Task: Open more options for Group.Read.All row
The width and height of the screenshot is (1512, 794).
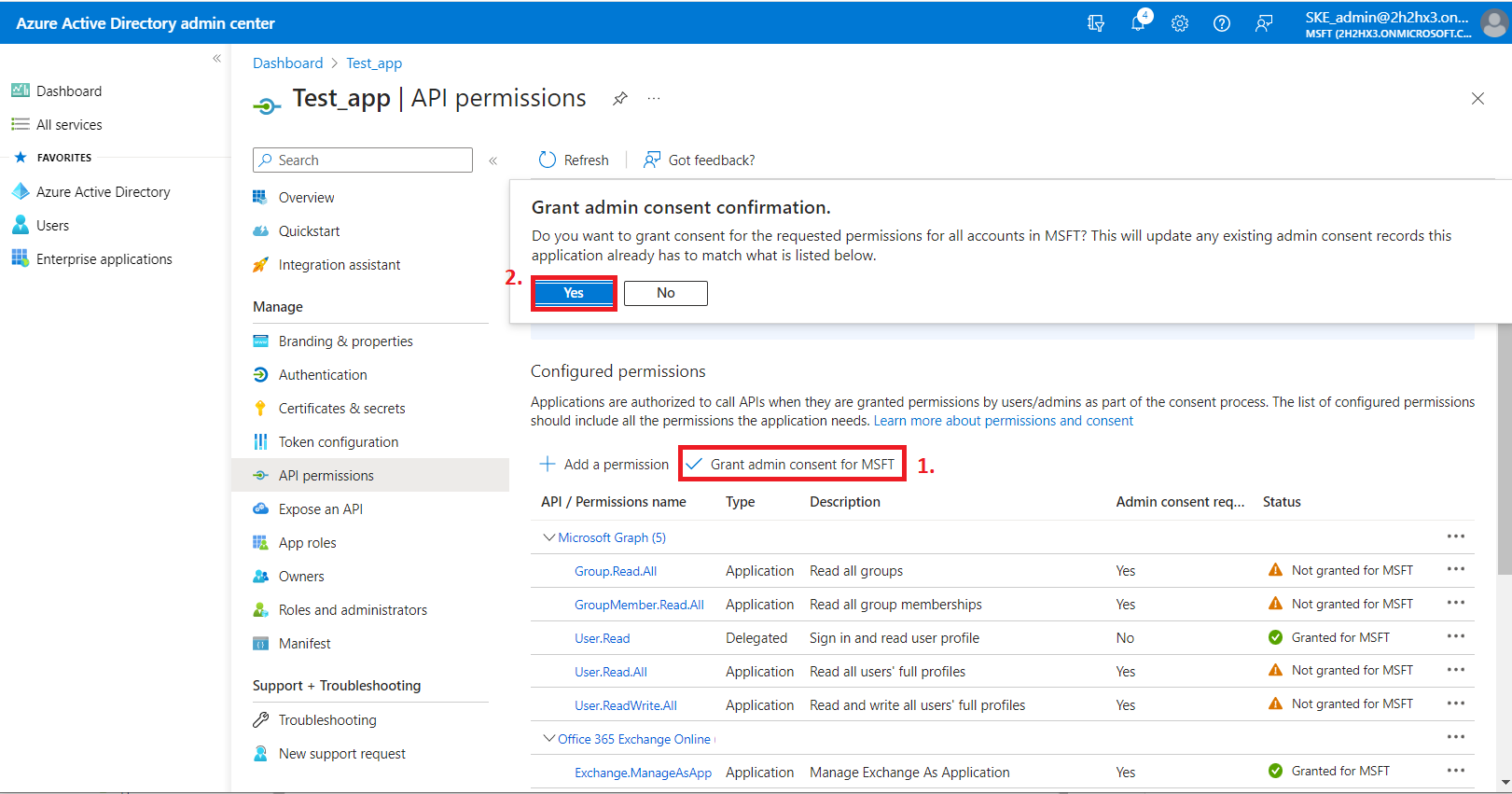Action: pos(1455,570)
